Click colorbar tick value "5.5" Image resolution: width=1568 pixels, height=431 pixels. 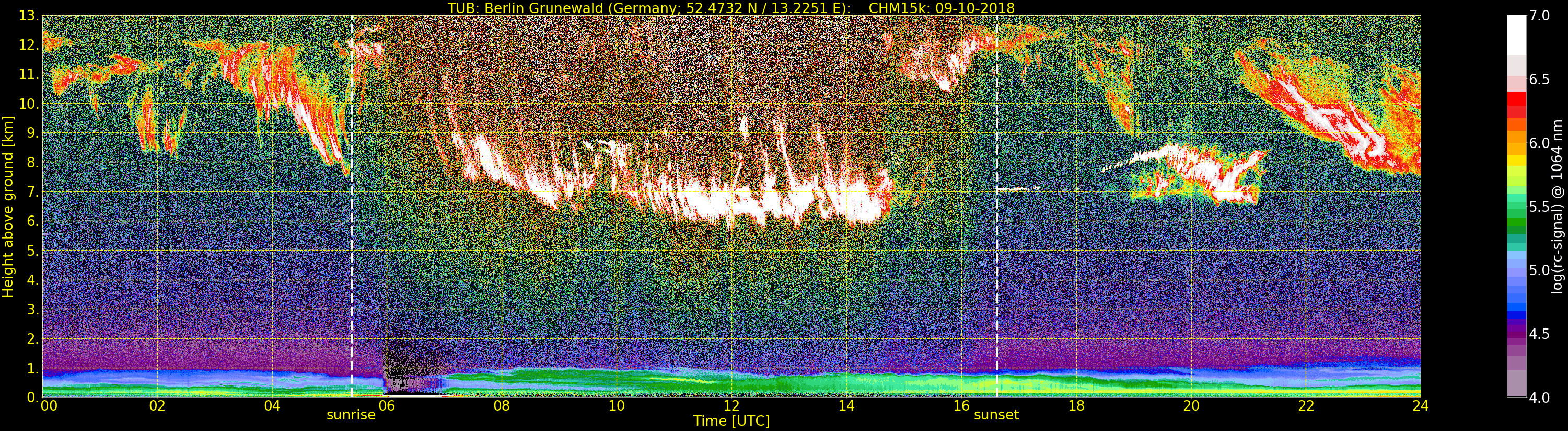1539,207
